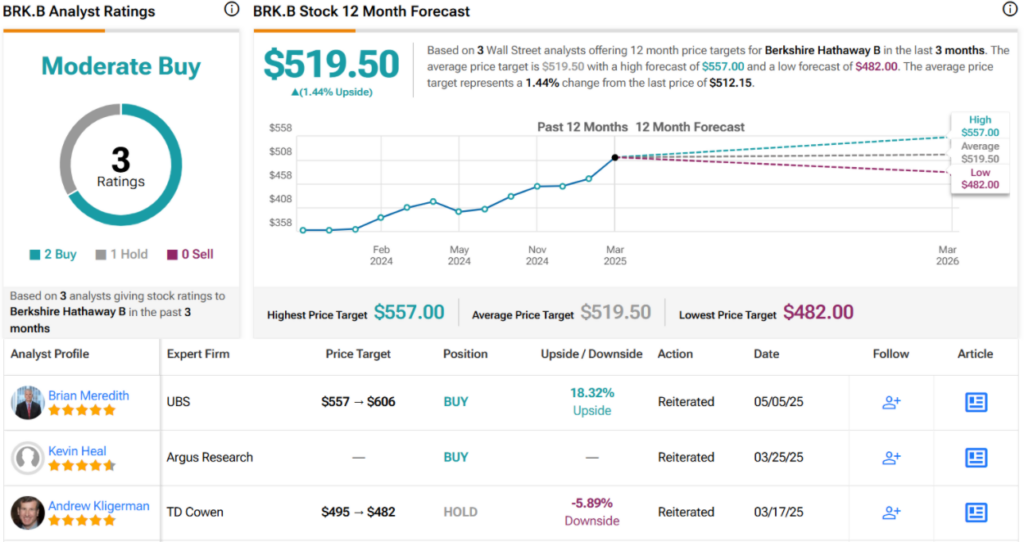Click the 12 Month Forecast chart label
1024x542 pixels.
(x=690, y=127)
